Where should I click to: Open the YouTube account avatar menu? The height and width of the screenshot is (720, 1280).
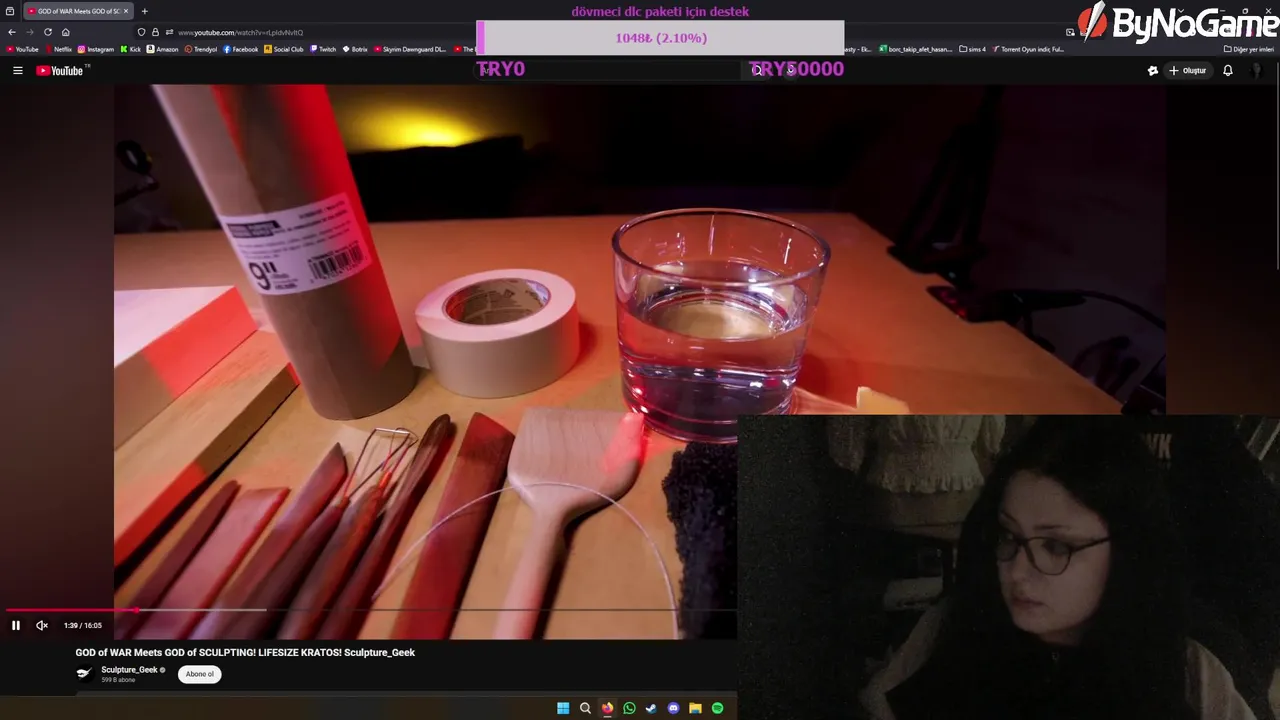1257,70
